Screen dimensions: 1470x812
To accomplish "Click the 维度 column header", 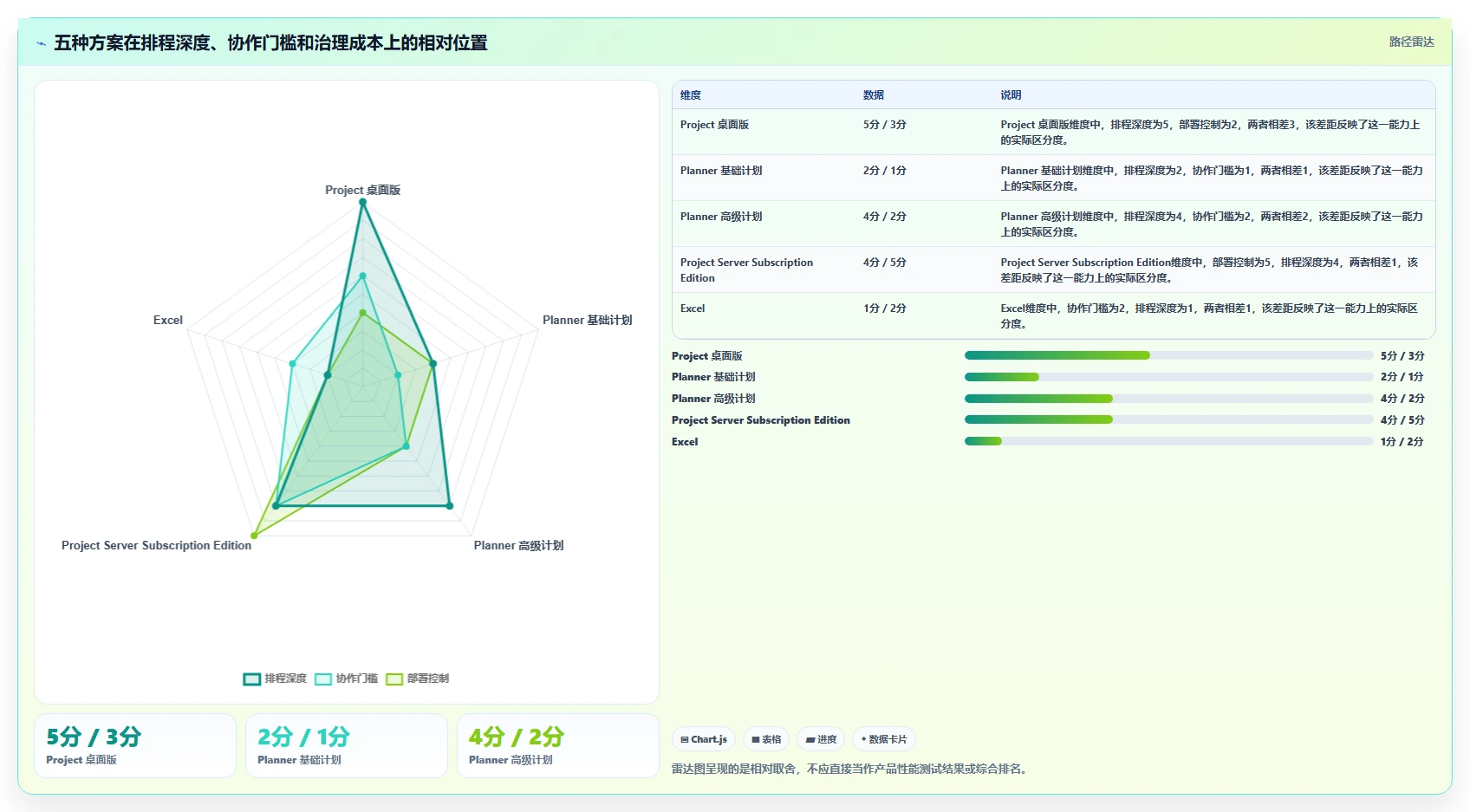I will point(691,95).
